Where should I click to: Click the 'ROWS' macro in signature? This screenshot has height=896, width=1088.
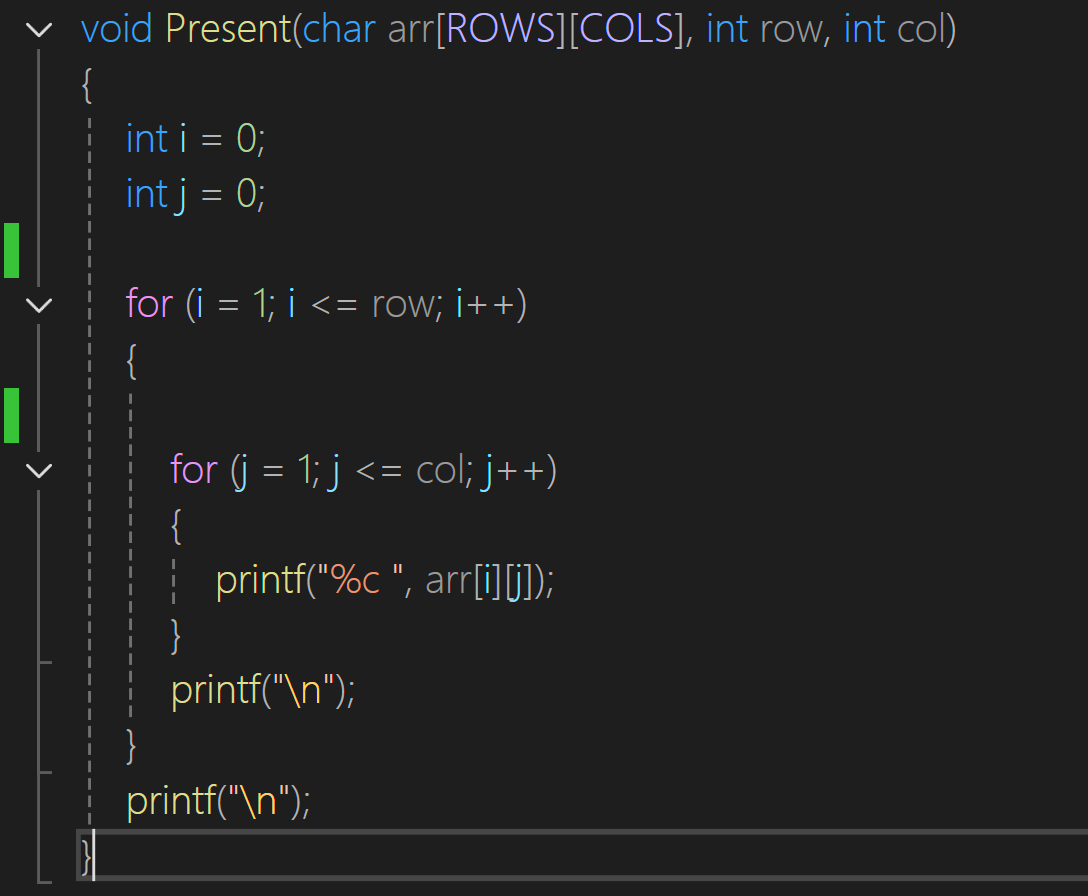point(501,29)
